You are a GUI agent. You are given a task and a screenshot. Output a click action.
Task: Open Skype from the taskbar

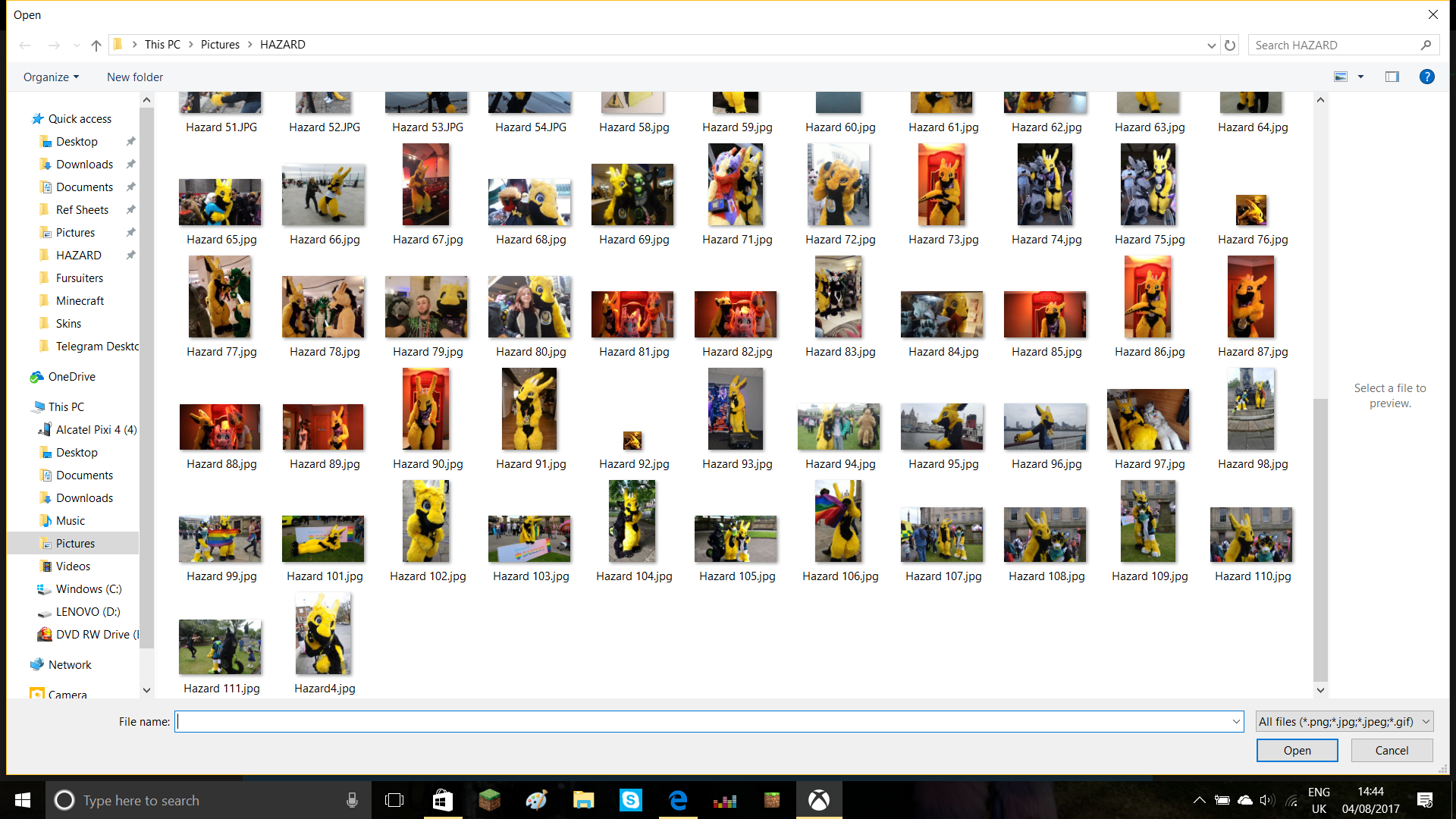[x=631, y=800]
